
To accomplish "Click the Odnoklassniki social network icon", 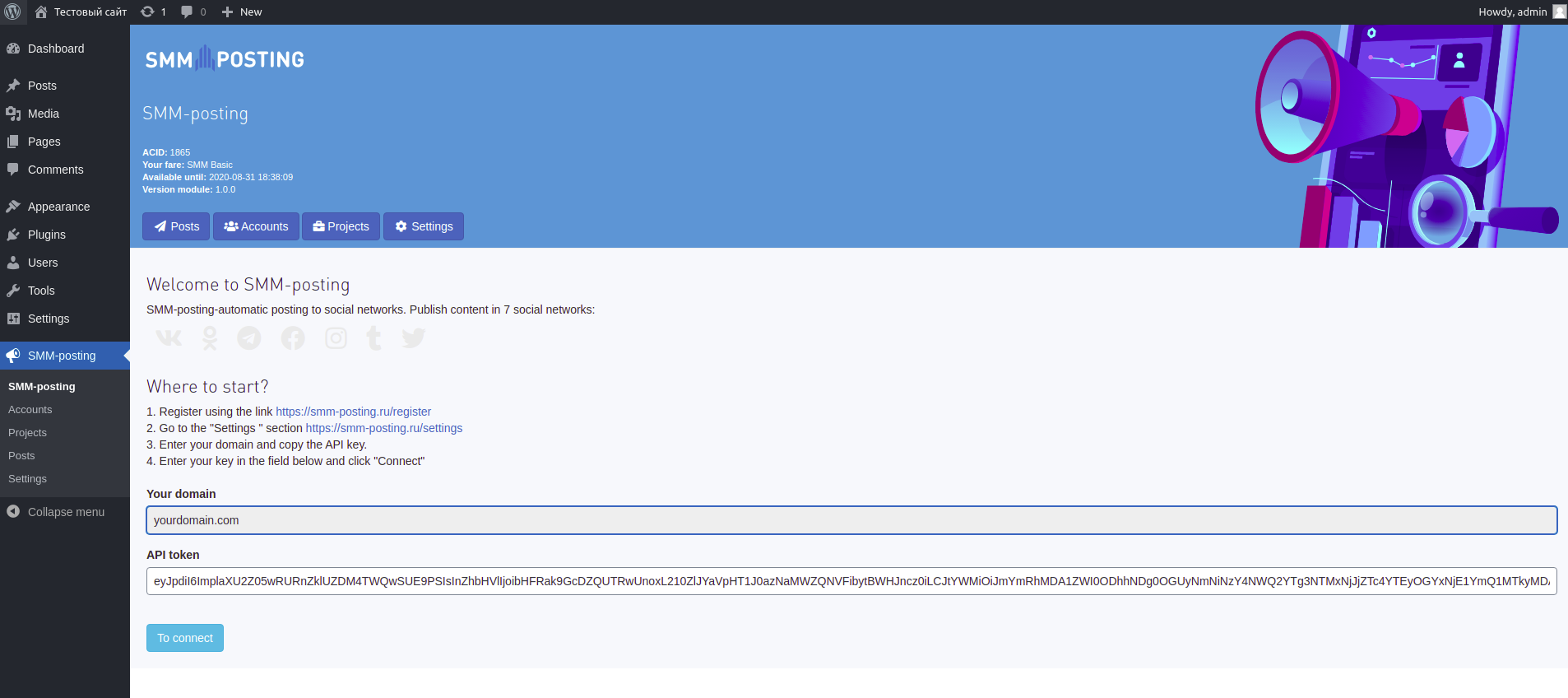I will (210, 338).
